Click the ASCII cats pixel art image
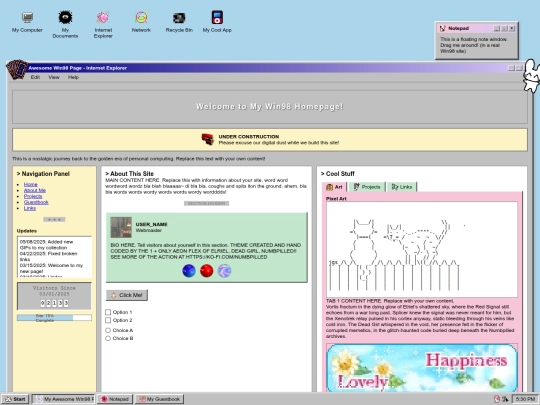Screen dimensions: 540x405 pyautogui.click(x=422, y=250)
